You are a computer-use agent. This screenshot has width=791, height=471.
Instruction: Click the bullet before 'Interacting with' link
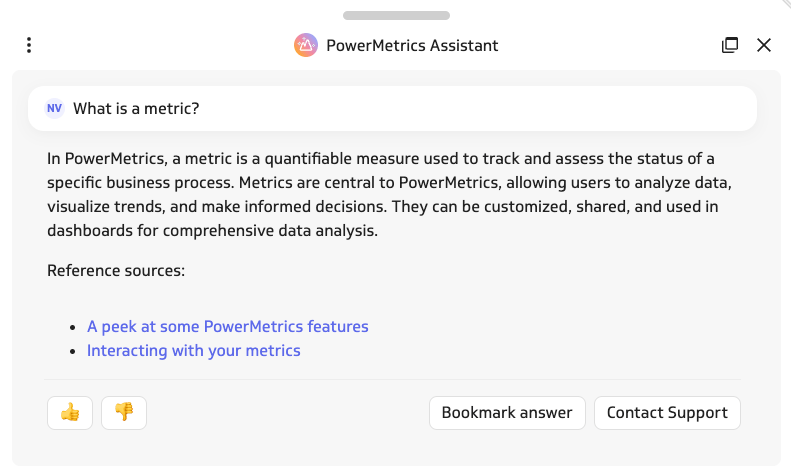point(73,351)
